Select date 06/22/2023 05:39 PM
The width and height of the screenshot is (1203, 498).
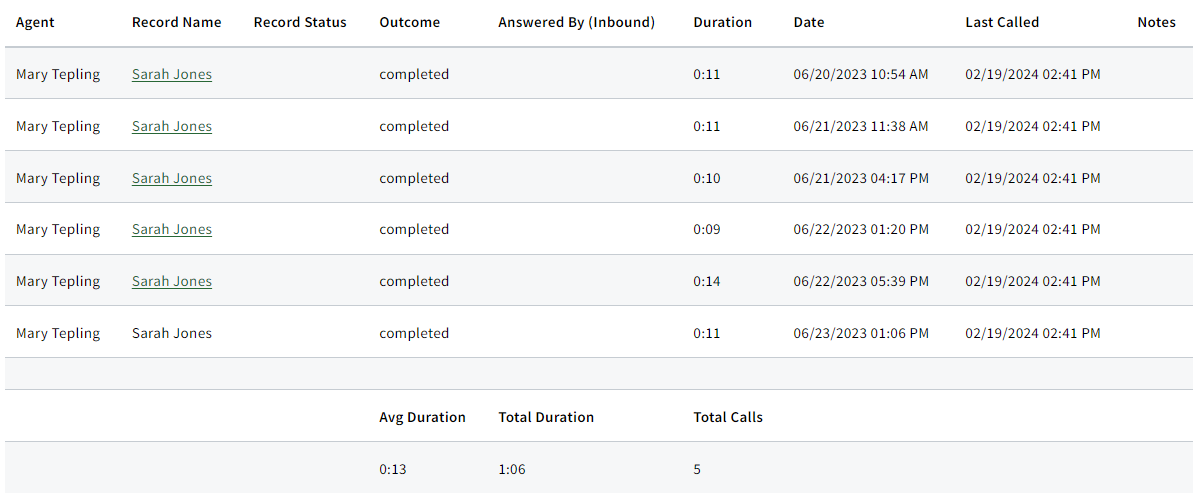pyautogui.click(x=861, y=281)
